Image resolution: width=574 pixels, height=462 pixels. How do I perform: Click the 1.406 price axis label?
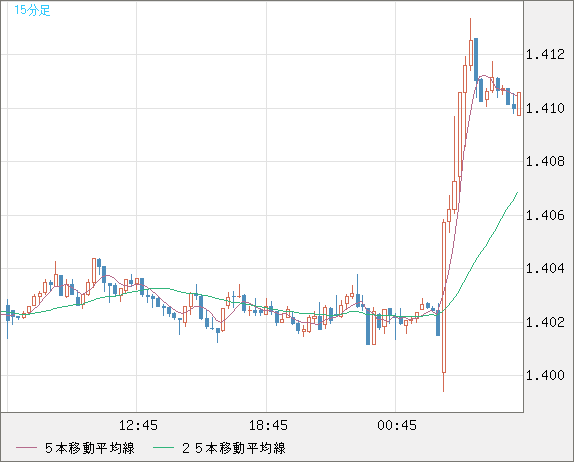[545, 215]
